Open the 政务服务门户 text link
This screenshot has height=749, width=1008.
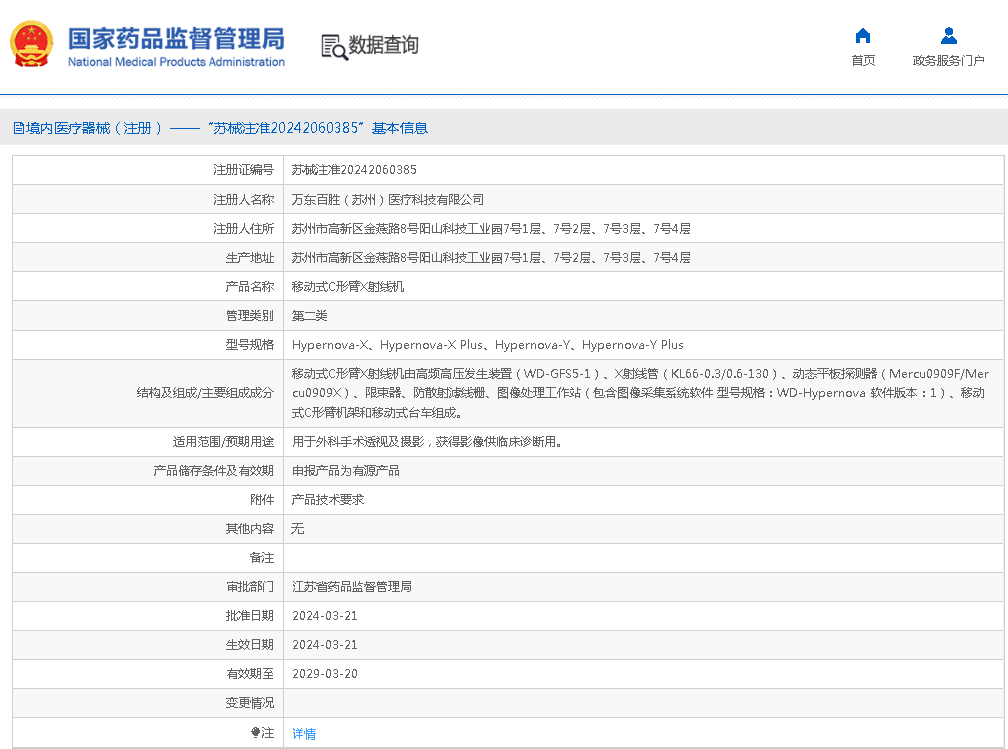pos(948,61)
